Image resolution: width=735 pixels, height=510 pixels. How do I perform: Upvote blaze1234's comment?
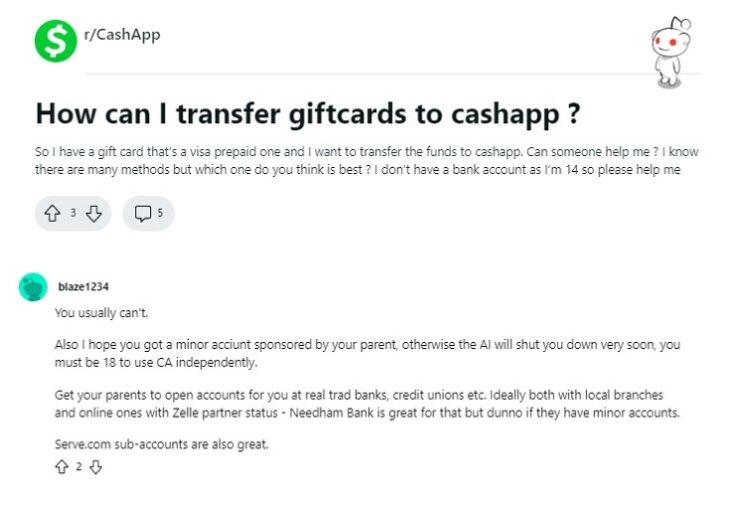click(62, 467)
